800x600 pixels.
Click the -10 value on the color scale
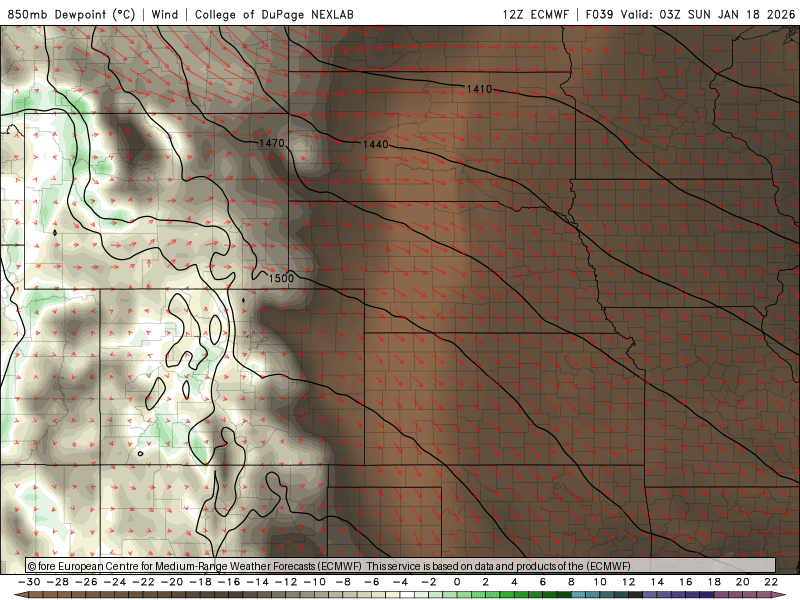click(x=315, y=582)
